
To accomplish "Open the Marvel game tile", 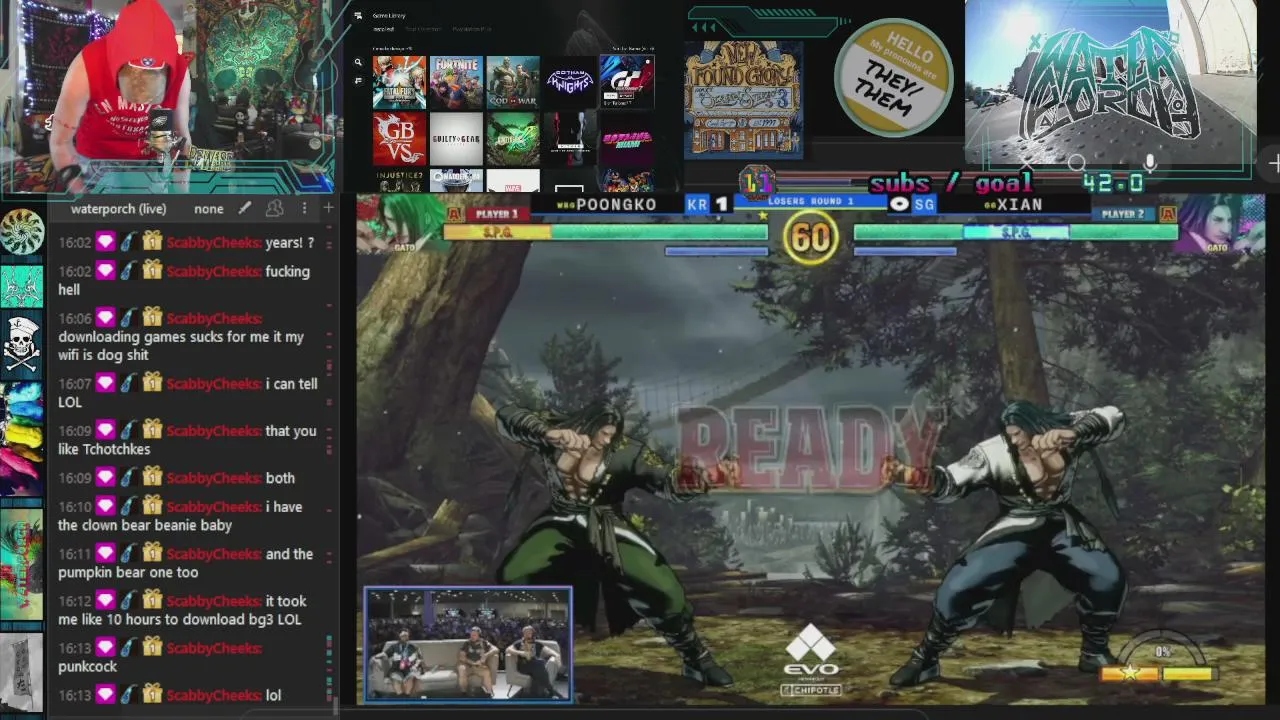I will click(513, 181).
